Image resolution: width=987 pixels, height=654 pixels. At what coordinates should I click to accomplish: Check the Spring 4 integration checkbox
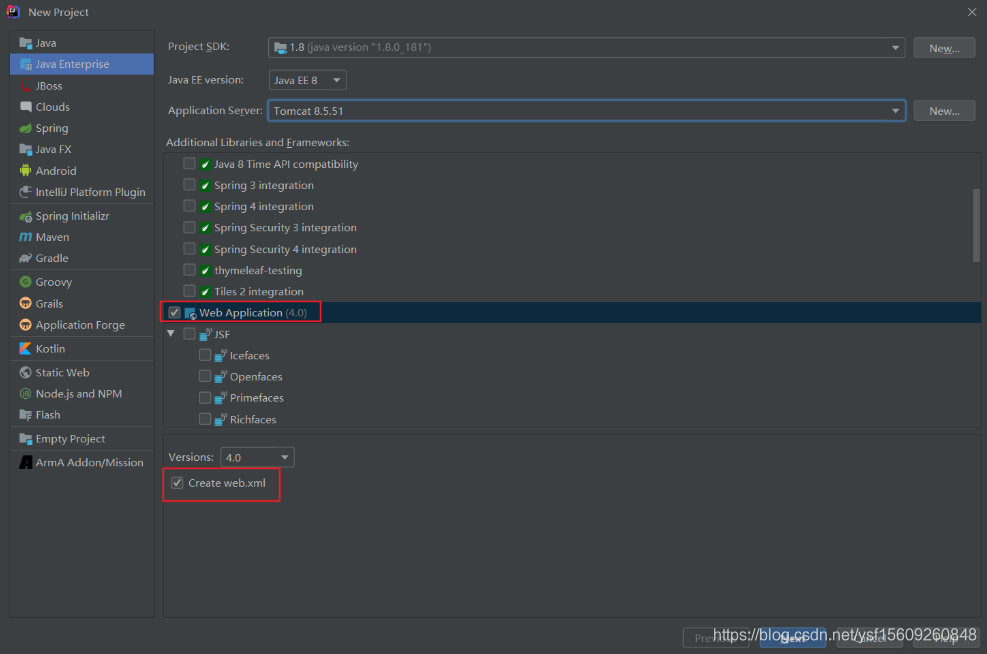click(x=189, y=206)
